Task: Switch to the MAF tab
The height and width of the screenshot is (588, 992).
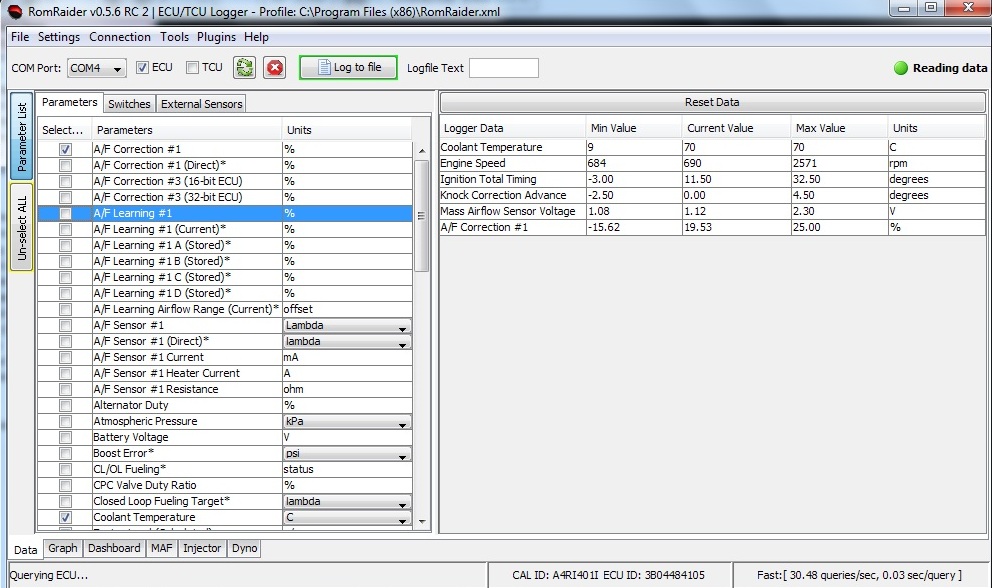Action: pos(161,548)
